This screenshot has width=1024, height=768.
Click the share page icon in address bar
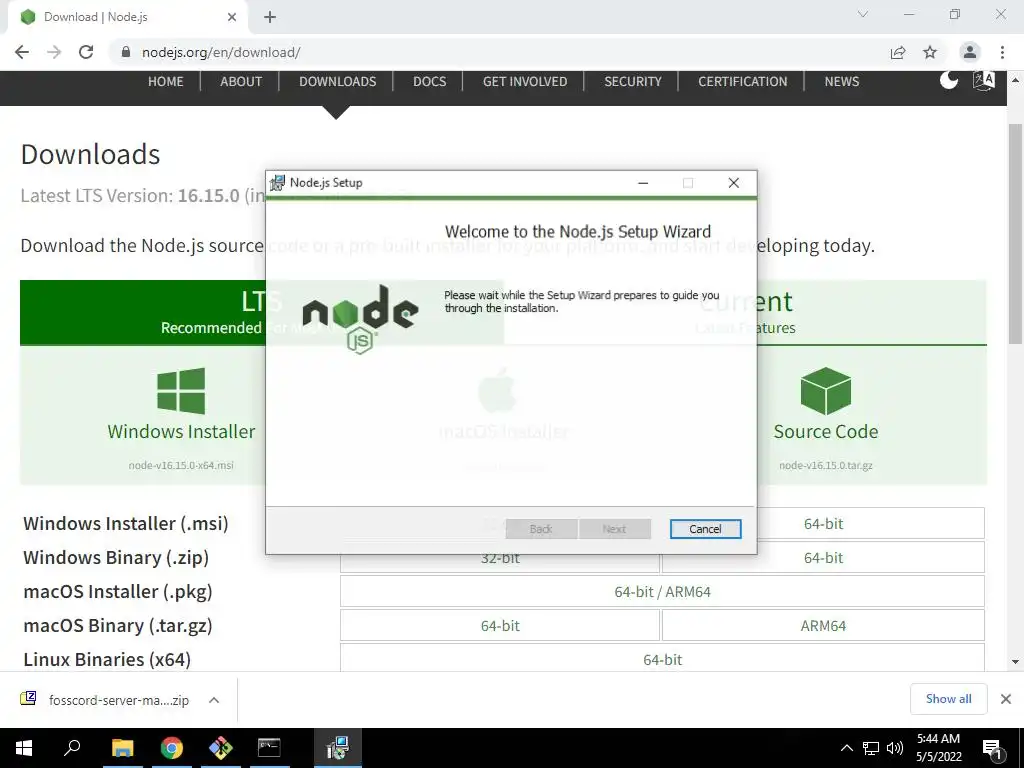click(x=898, y=52)
